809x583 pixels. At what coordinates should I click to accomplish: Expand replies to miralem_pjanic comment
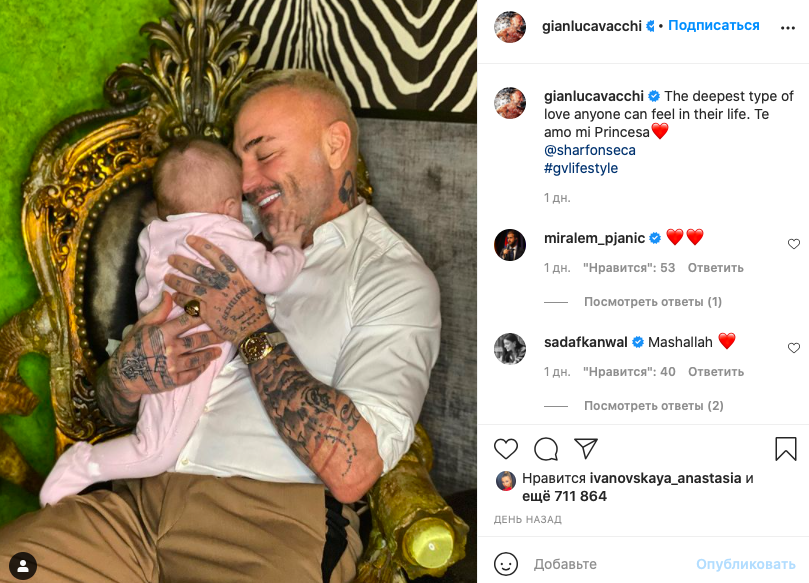[x=653, y=302]
